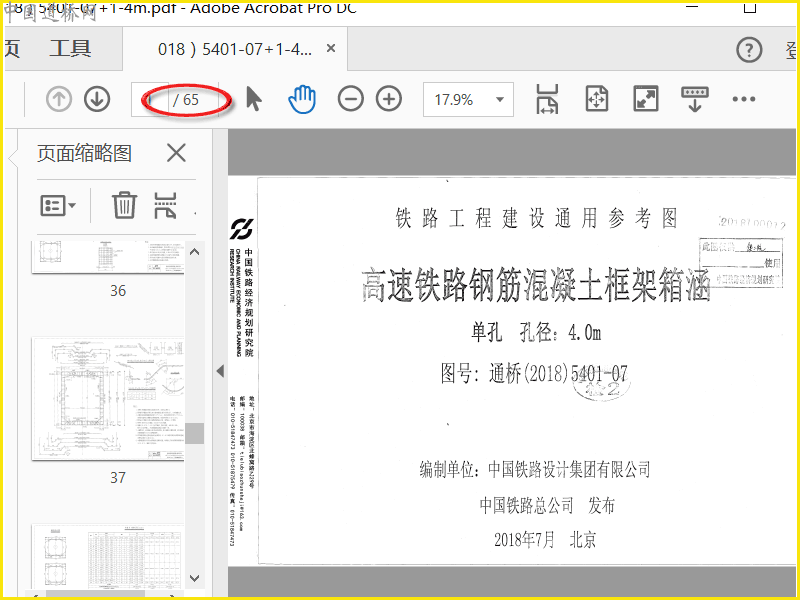Click the page total / 65 text

[186, 99]
